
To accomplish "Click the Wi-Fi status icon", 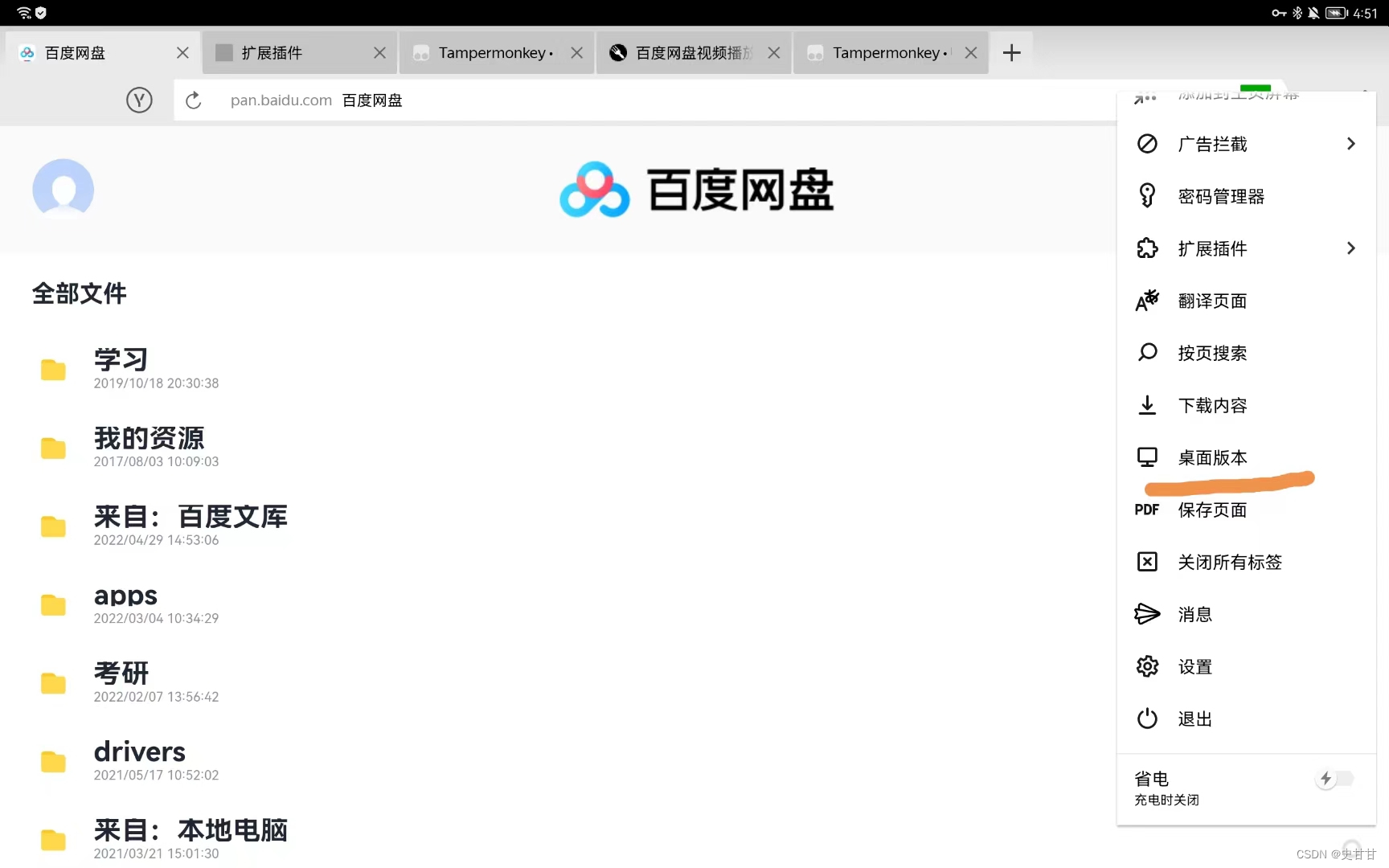I will 24,13.
